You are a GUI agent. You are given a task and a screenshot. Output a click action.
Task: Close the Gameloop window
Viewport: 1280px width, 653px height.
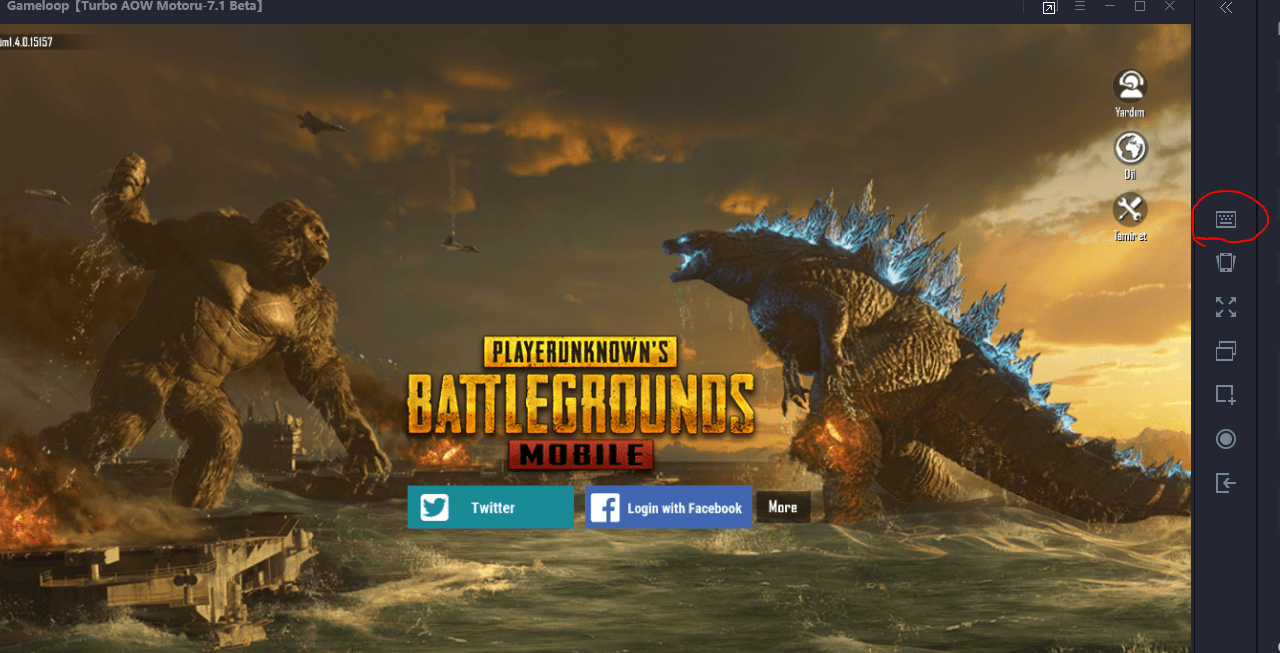(1170, 7)
